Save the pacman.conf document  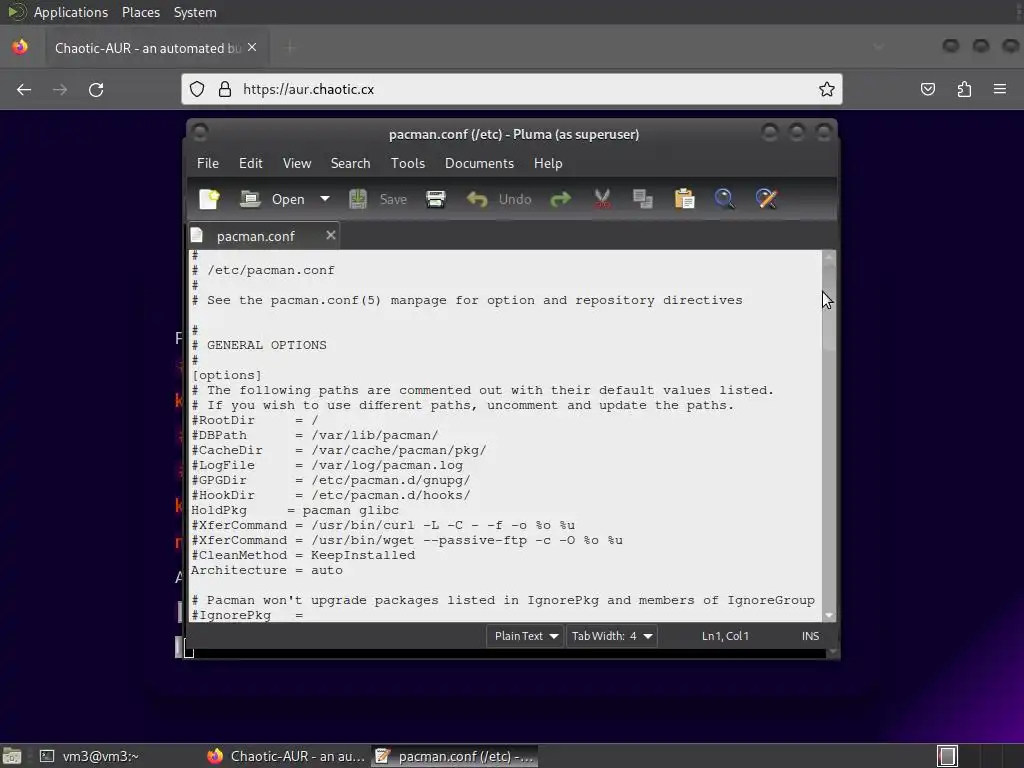(378, 199)
